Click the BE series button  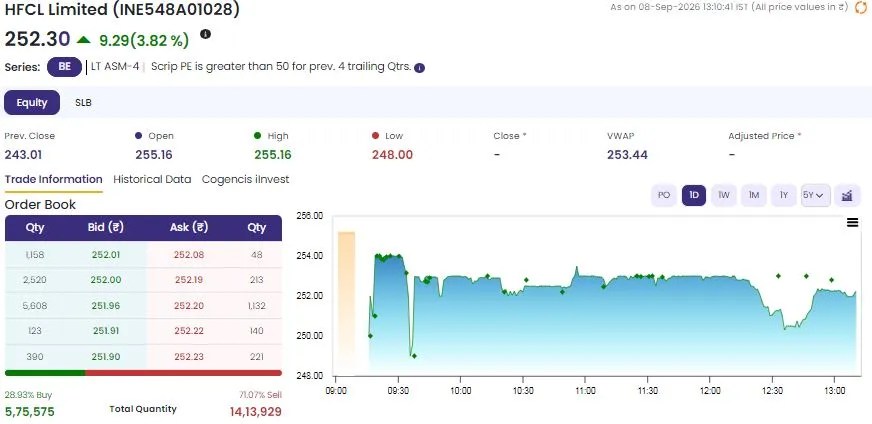pyautogui.click(x=65, y=67)
